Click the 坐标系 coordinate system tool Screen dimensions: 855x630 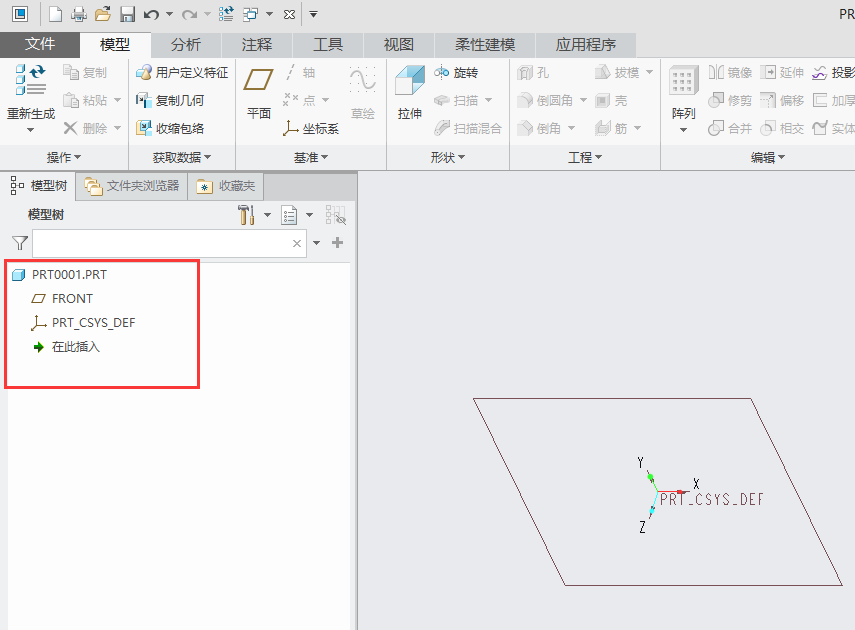click(x=311, y=128)
